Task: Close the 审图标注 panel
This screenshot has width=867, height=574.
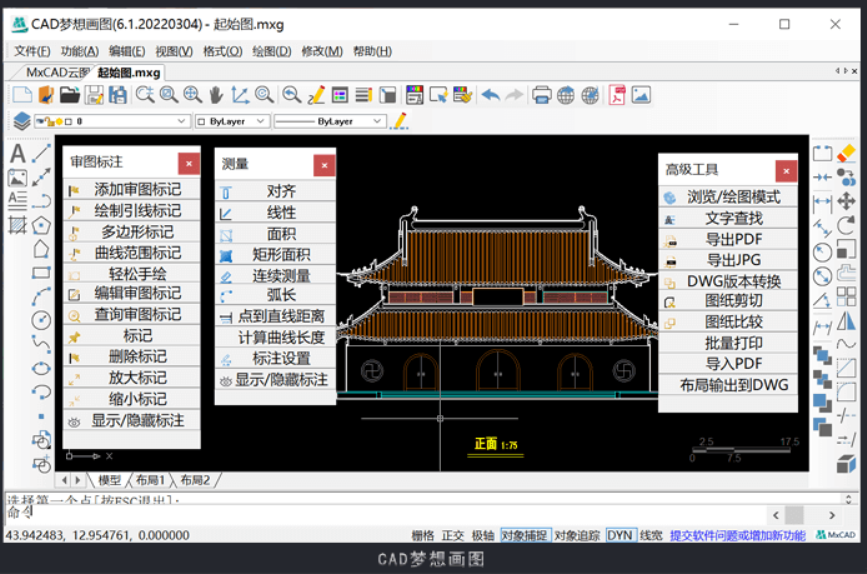Action: coord(189,164)
